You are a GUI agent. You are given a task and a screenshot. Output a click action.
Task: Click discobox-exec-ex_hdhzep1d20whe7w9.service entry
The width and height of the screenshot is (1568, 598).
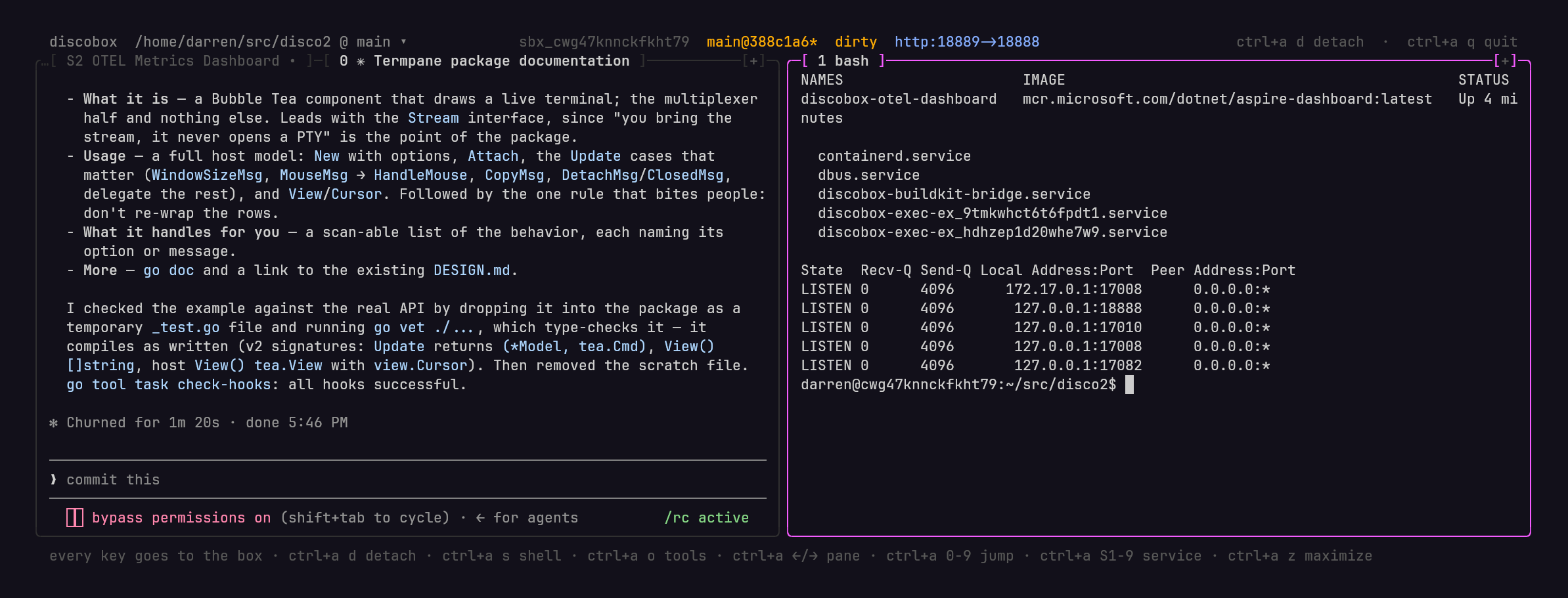tap(993, 232)
